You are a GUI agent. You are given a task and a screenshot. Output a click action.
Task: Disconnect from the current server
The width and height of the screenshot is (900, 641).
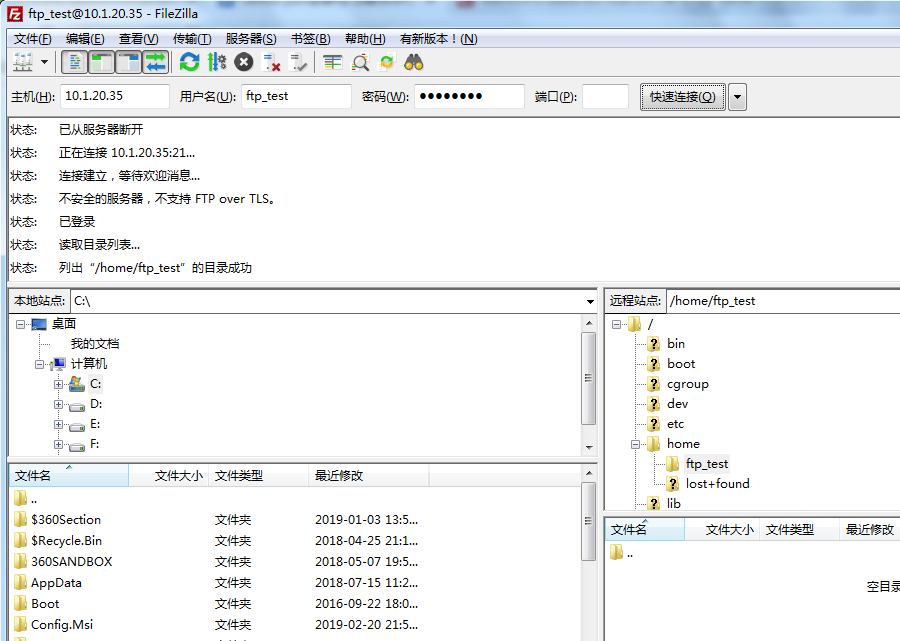point(270,62)
